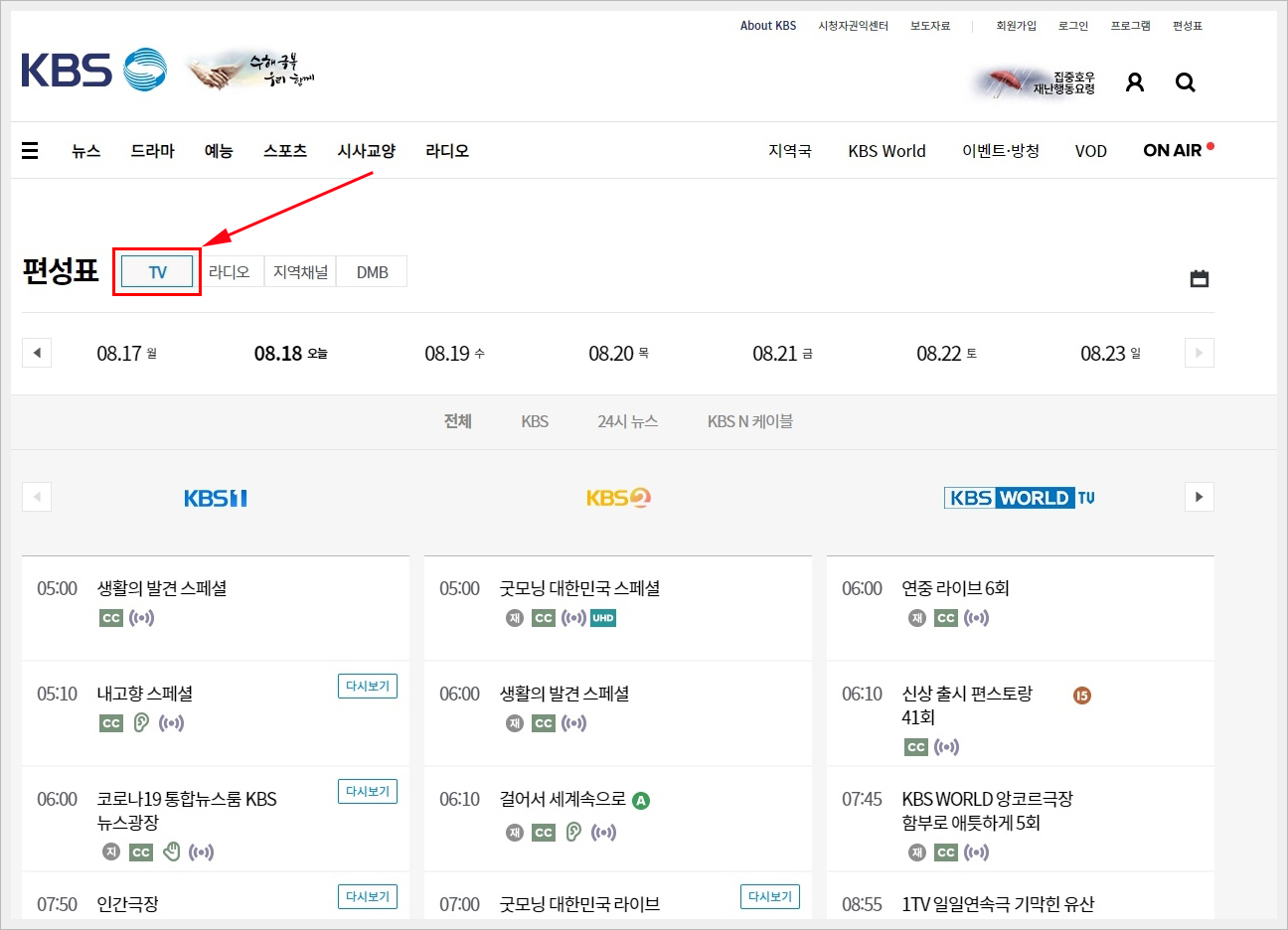Viewport: 1288px width, 930px height.
Task: Click the KBS logo
Action: [x=94, y=71]
